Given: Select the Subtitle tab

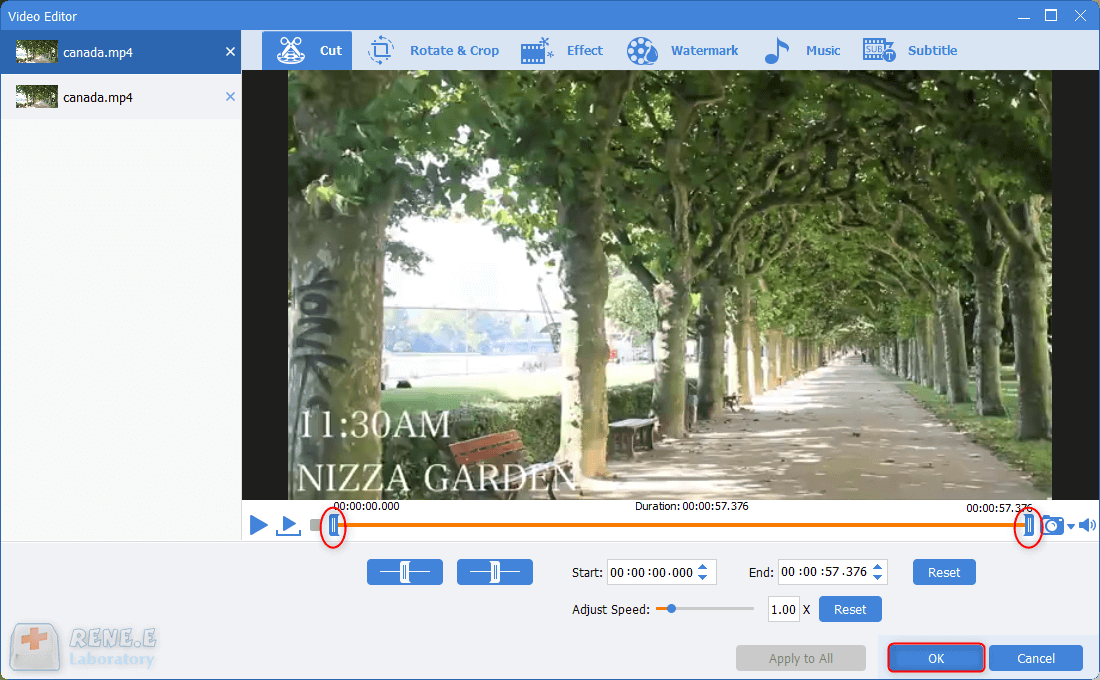Looking at the screenshot, I should [x=910, y=51].
